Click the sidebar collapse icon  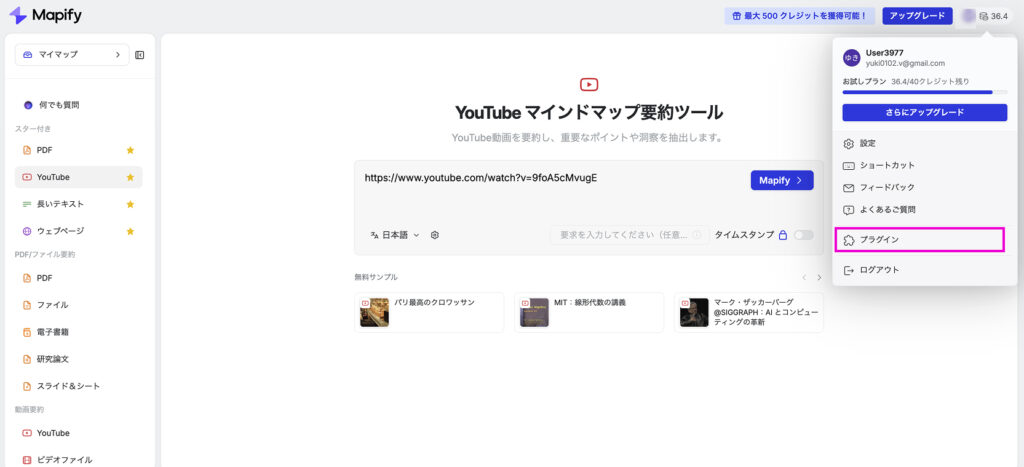tap(140, 55)
